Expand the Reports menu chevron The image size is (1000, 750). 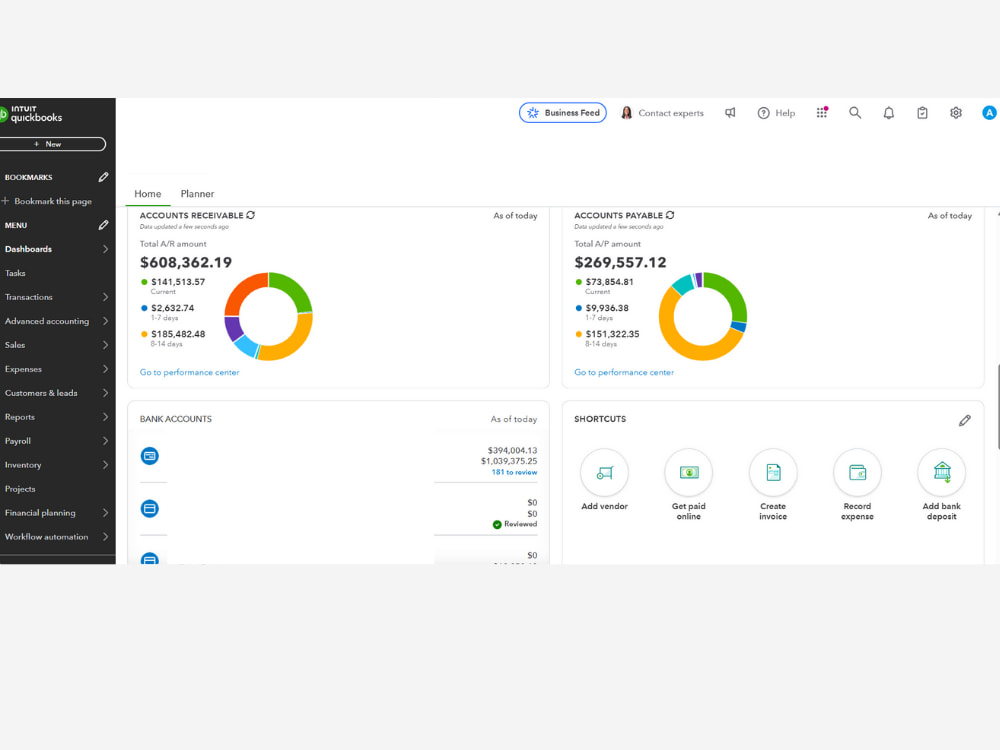[105, 417]
